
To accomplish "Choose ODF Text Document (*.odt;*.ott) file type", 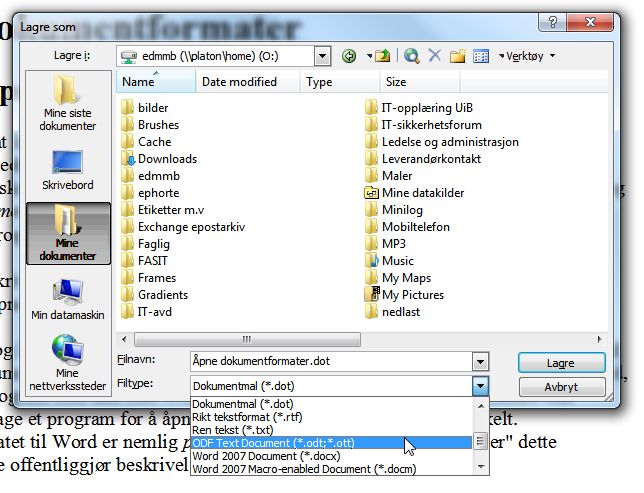I will click(x=331, y=443).
